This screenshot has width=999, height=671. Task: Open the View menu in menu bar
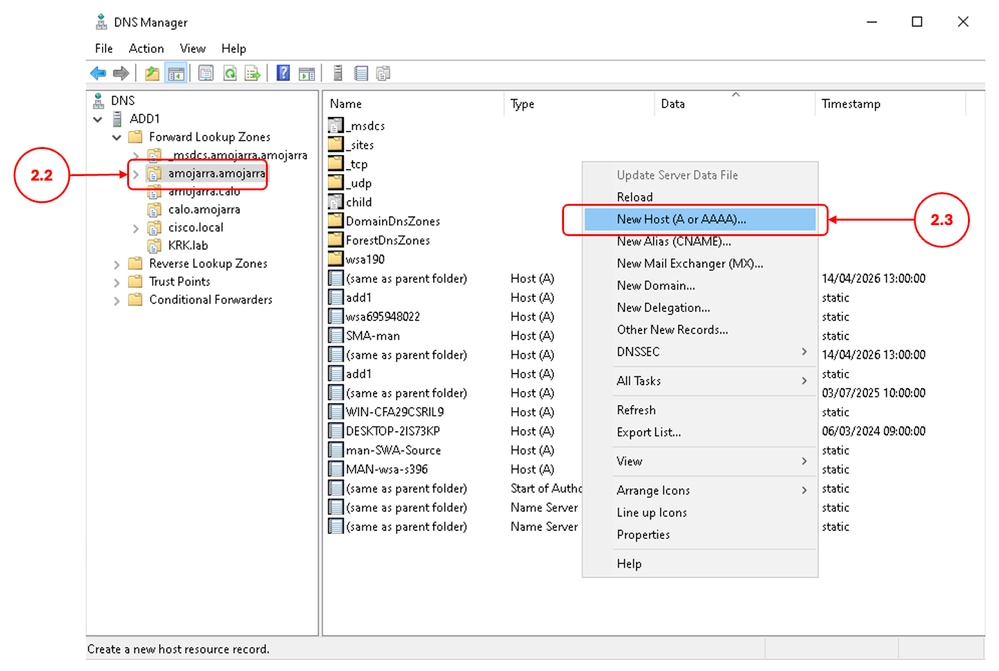coord(192,48)
